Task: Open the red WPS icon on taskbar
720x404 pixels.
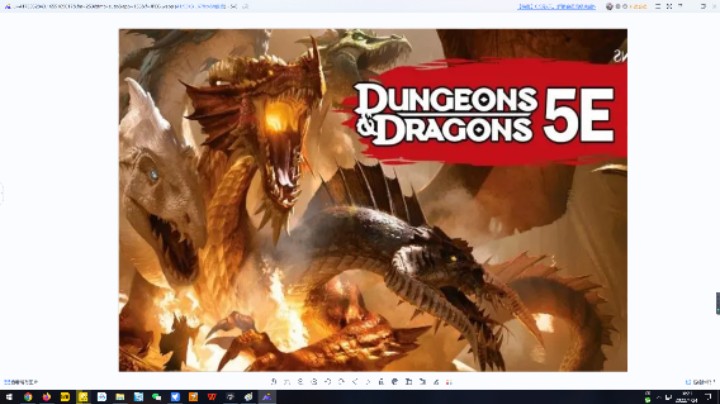Action: point(212,397)
